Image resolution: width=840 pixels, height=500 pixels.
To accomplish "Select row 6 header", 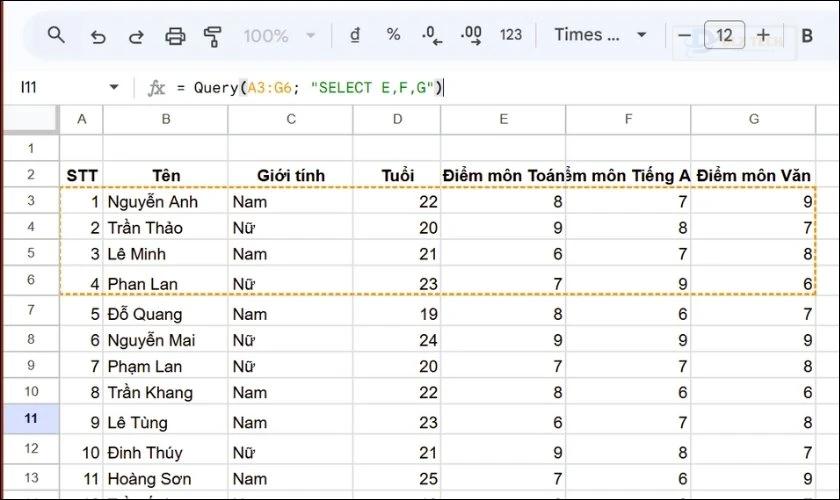I will coord(31,280).
